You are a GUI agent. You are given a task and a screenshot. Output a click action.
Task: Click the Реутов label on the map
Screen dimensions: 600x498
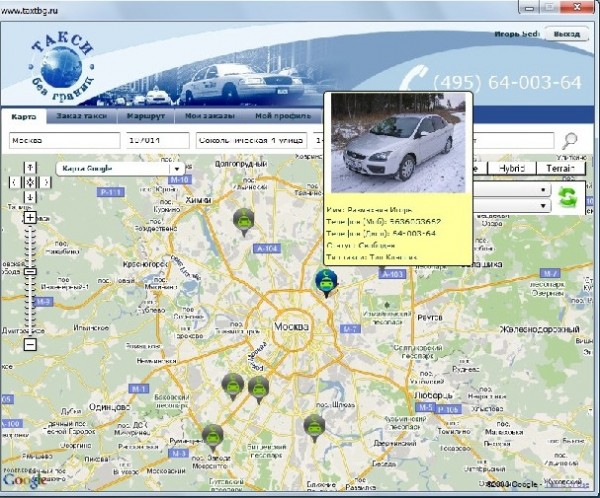coord(430,317)
